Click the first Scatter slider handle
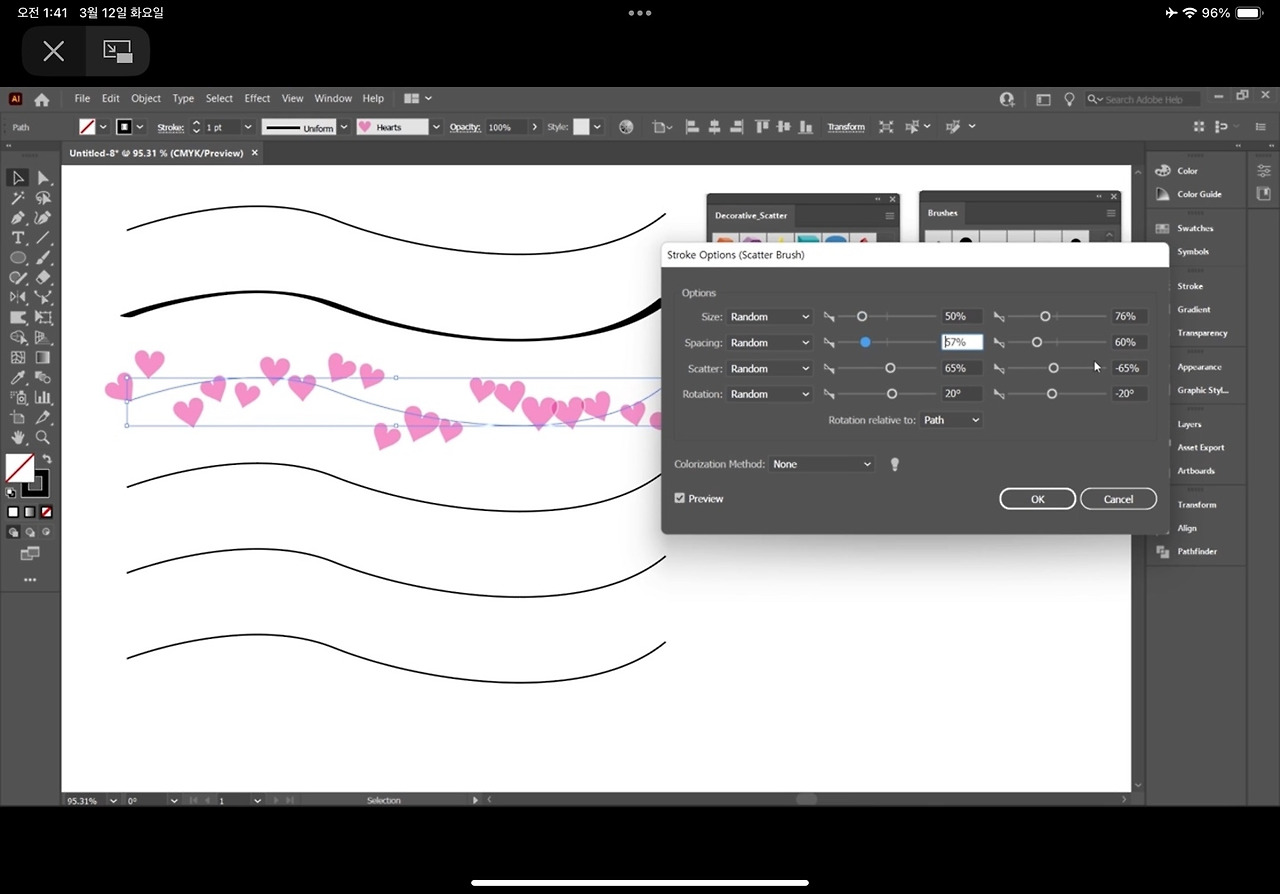 tap(890, 369)
